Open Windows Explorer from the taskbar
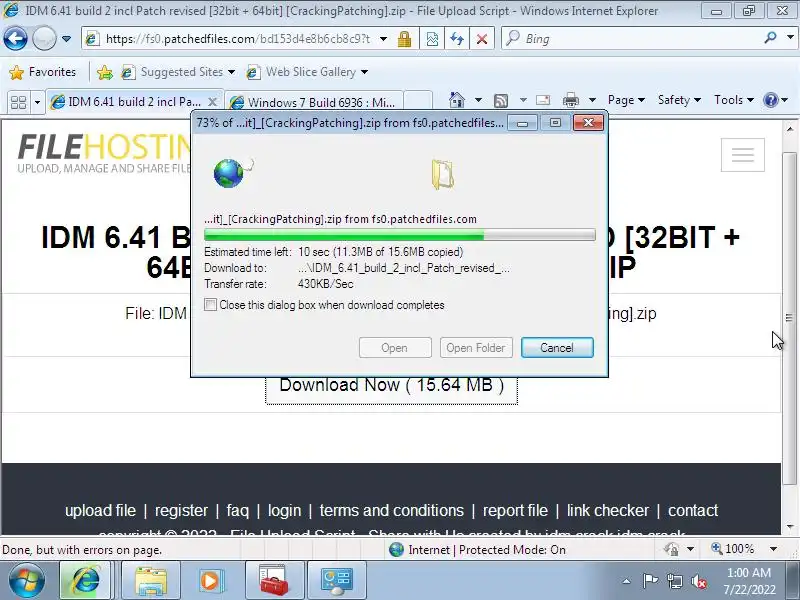The height and width of the screenshot is (600, 800). [x=151, y=580]
